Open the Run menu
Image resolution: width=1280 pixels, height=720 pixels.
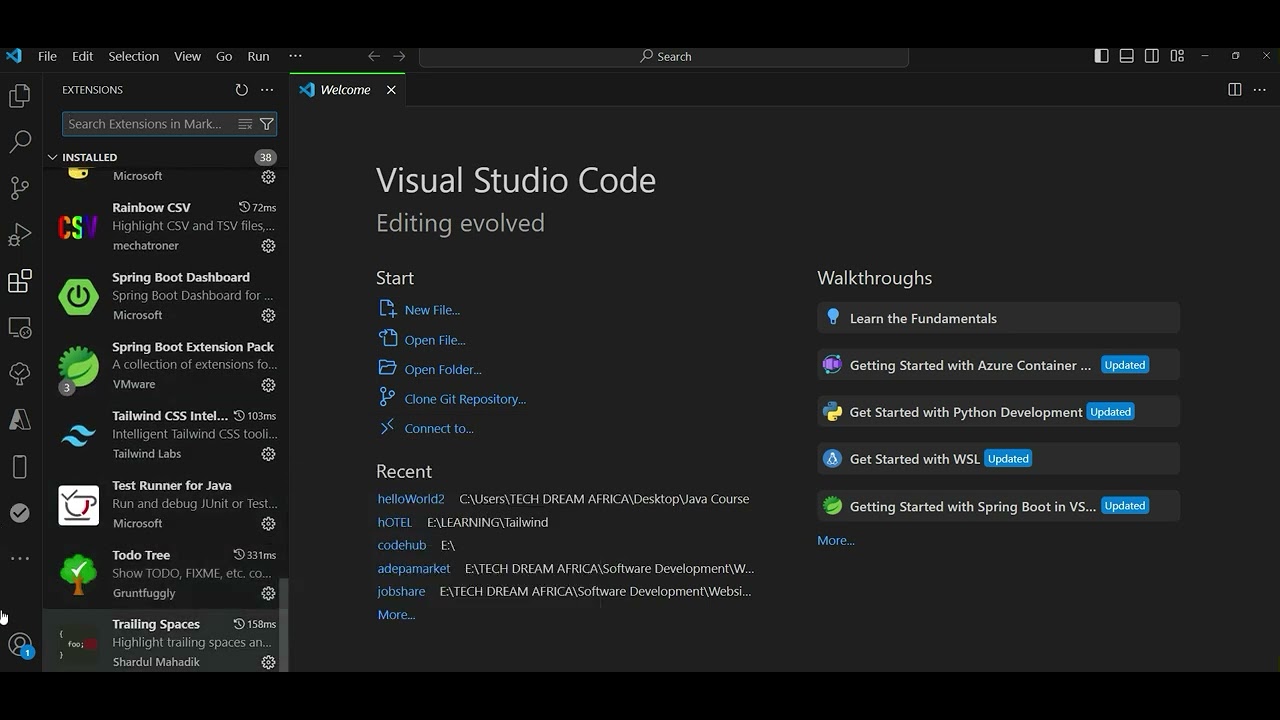tap(258, 57)
